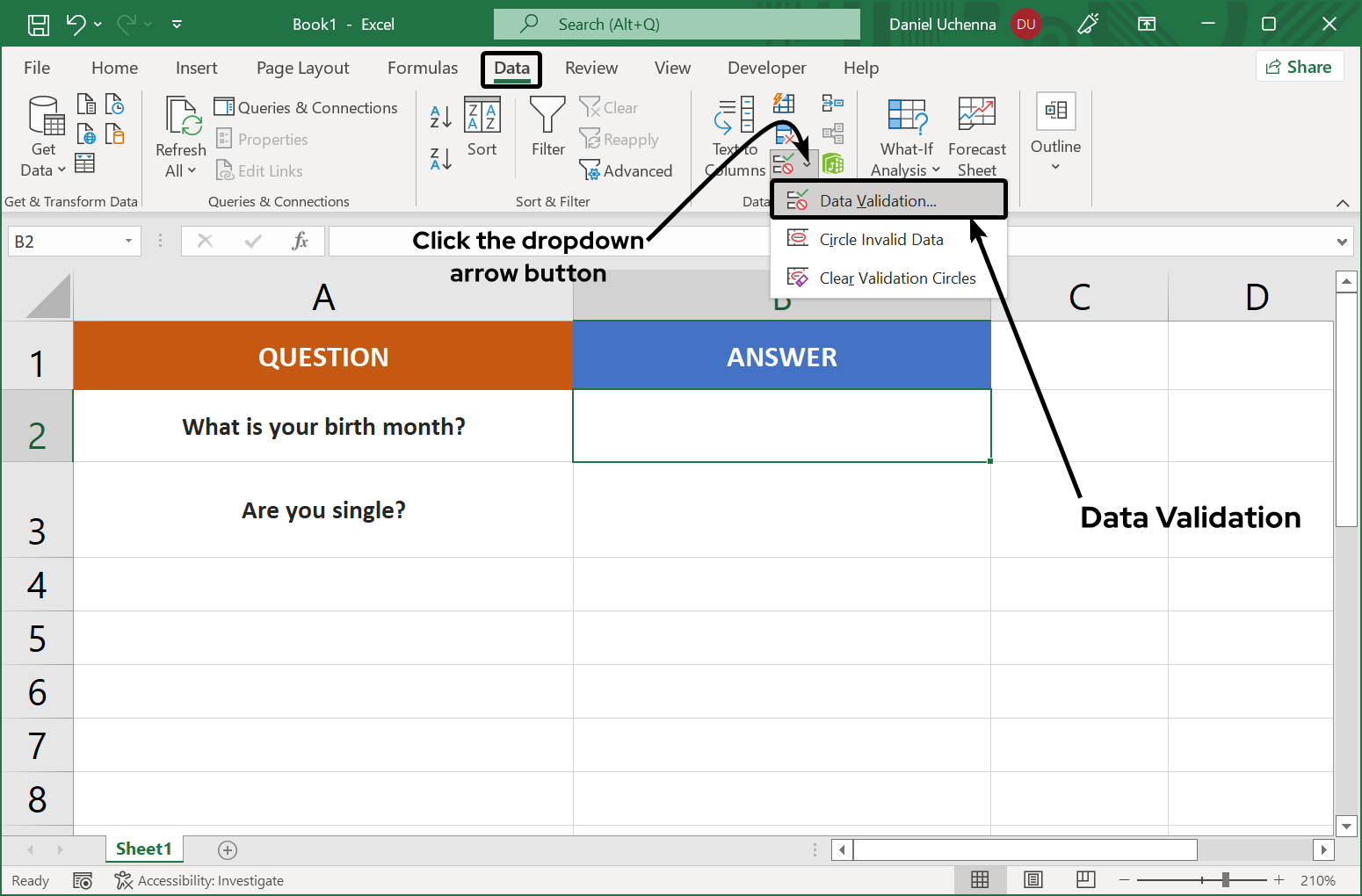Switch to the Formulas ribbon tab
Viewport: 1362px width, 896px height.
click(422, 68)
